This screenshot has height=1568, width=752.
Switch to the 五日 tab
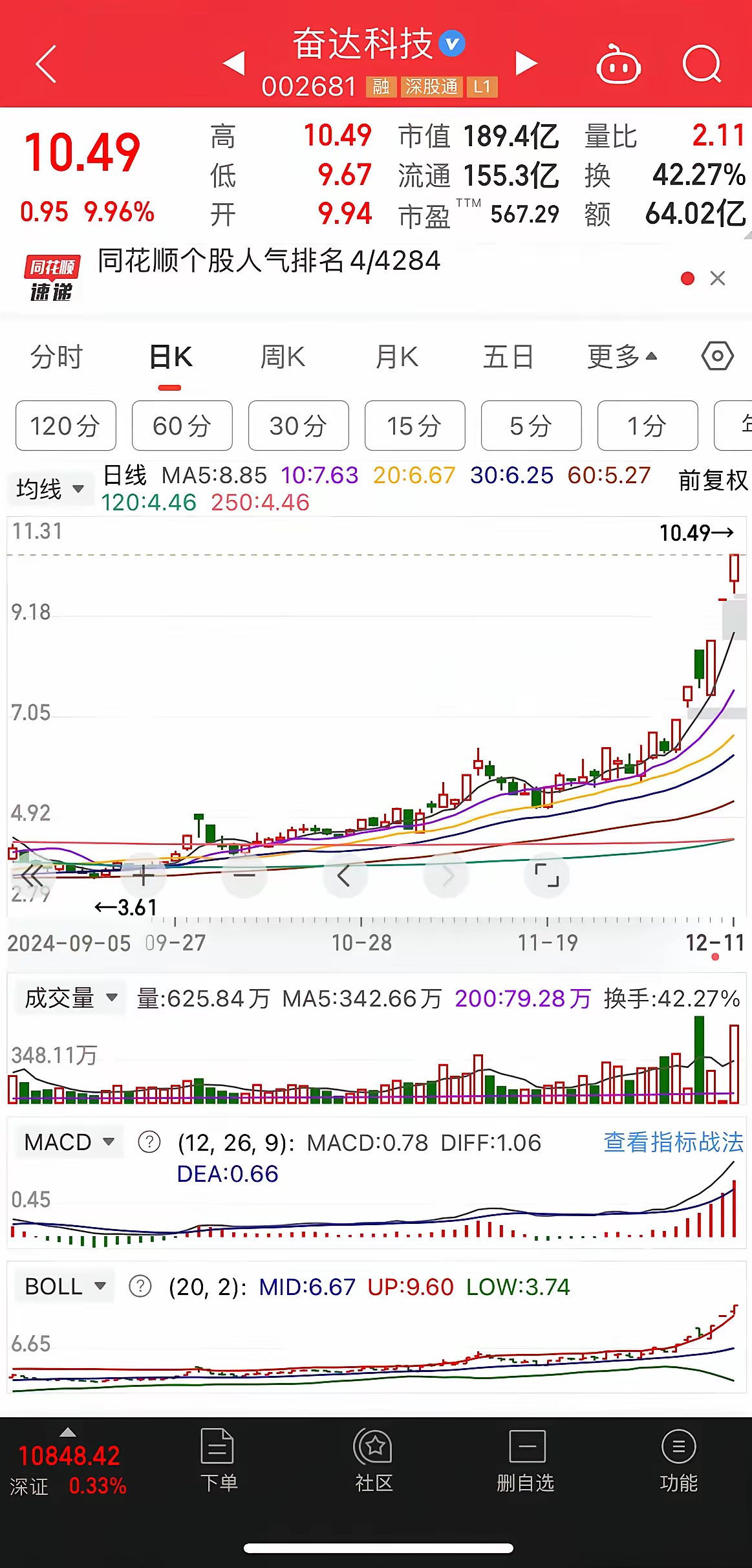[508, 357]
